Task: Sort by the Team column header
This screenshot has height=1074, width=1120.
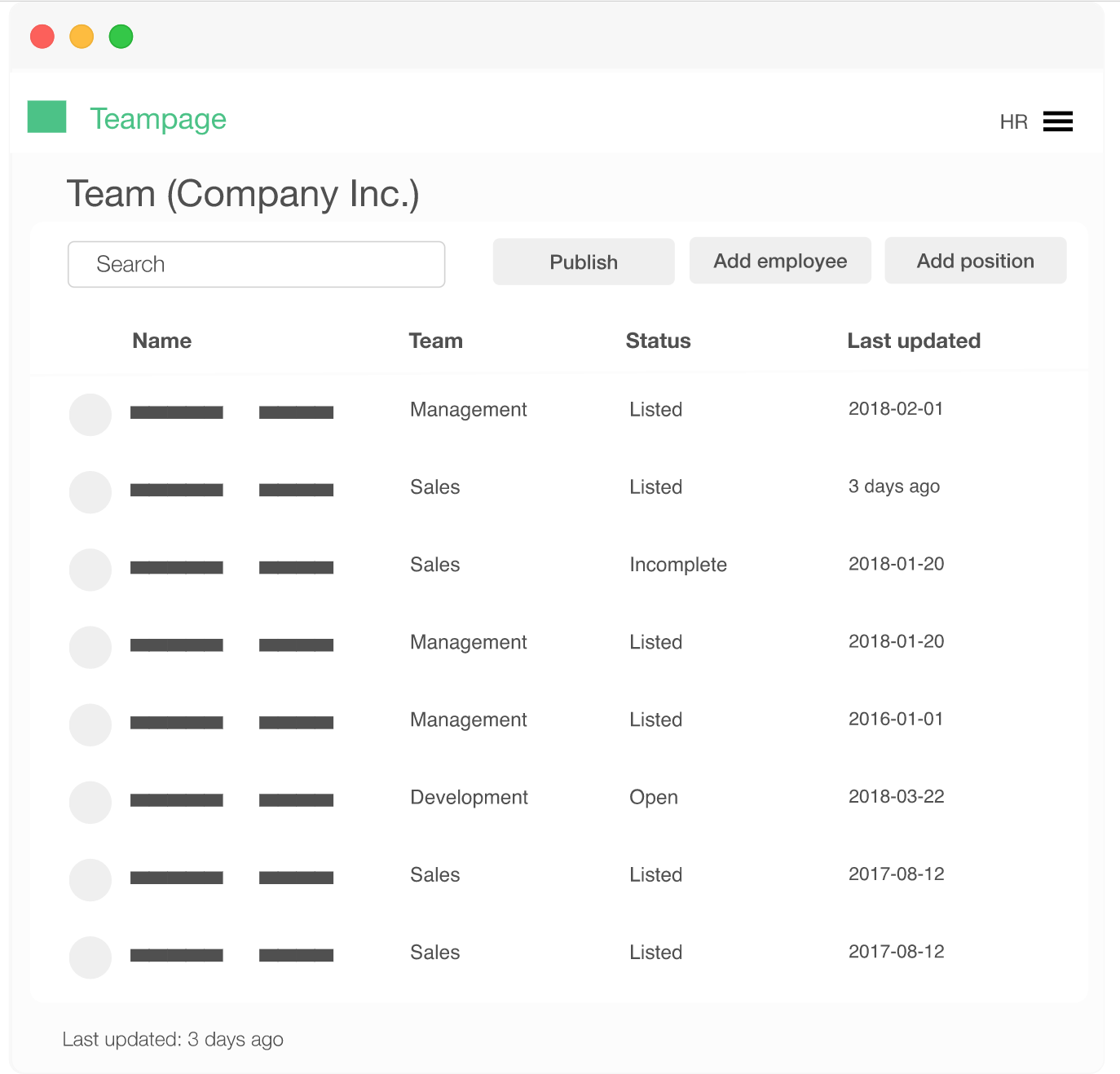Action: click(x=435, y=341)
